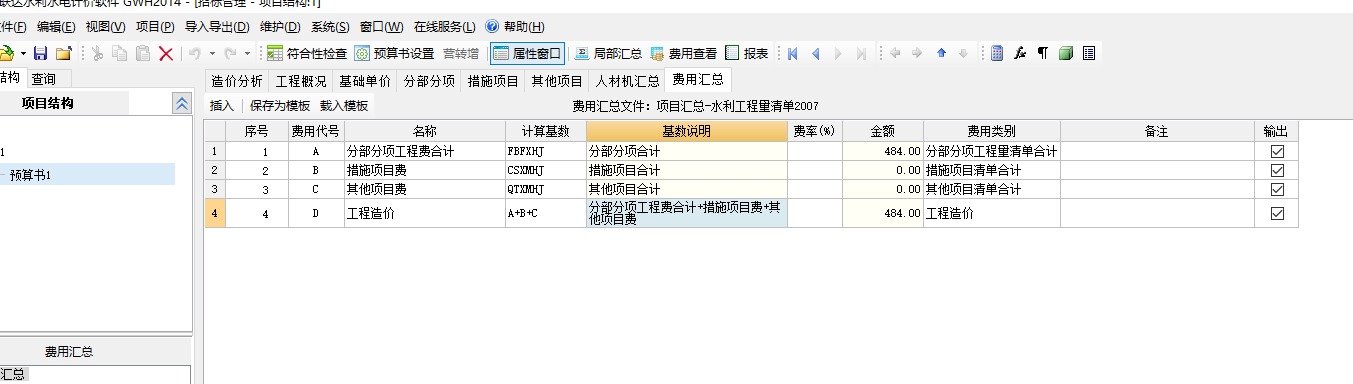
Task: Open the 在线服务(L) menu
Action: 444,26
